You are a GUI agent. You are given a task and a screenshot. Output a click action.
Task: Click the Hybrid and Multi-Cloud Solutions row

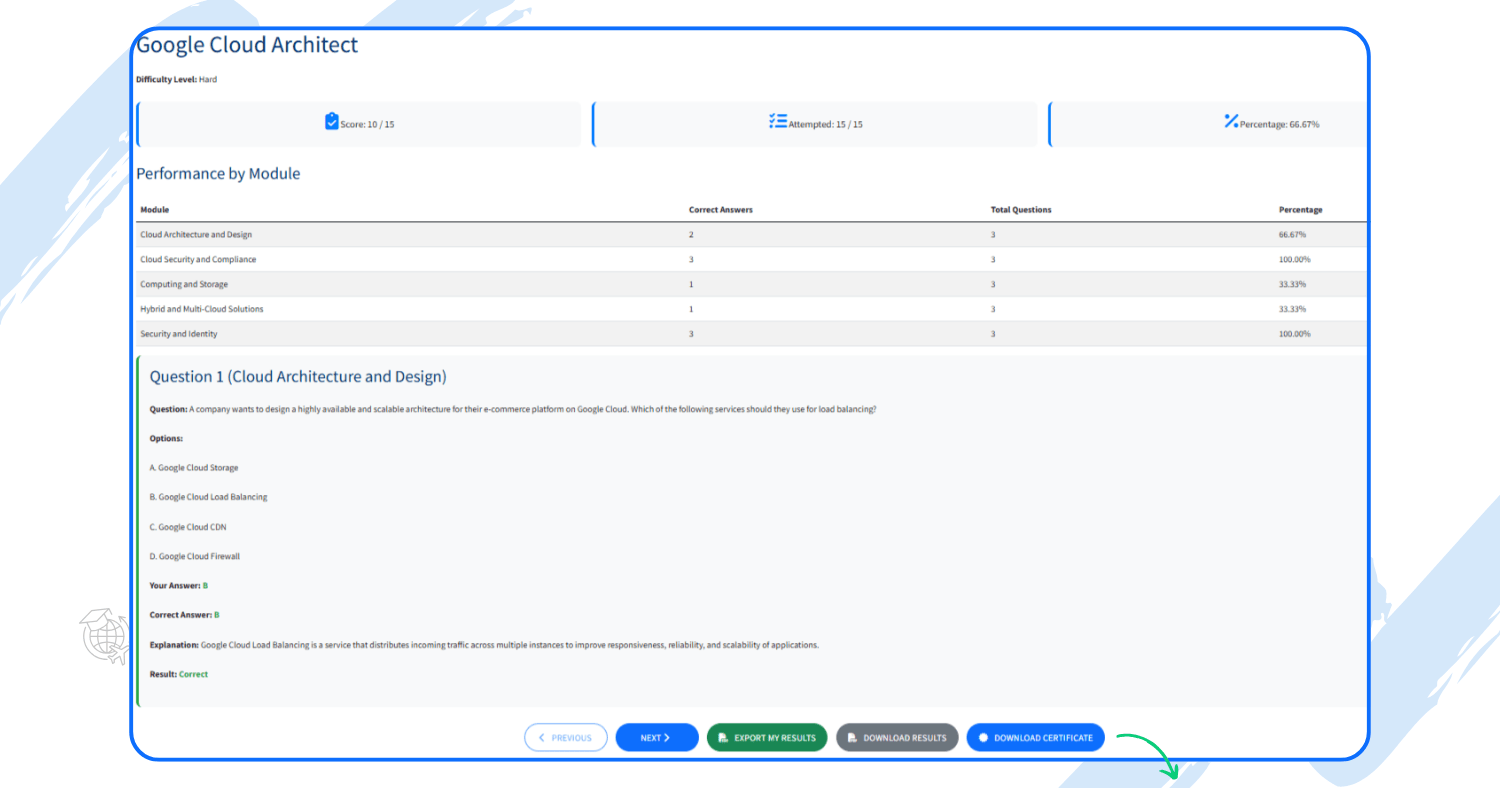(x=202, y=309)
